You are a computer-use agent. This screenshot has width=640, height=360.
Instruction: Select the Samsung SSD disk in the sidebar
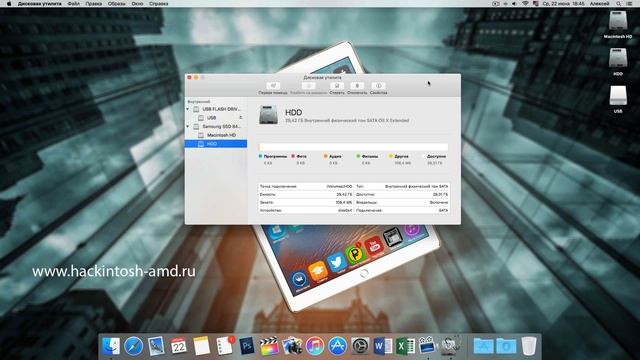click(x=218, y=127)
